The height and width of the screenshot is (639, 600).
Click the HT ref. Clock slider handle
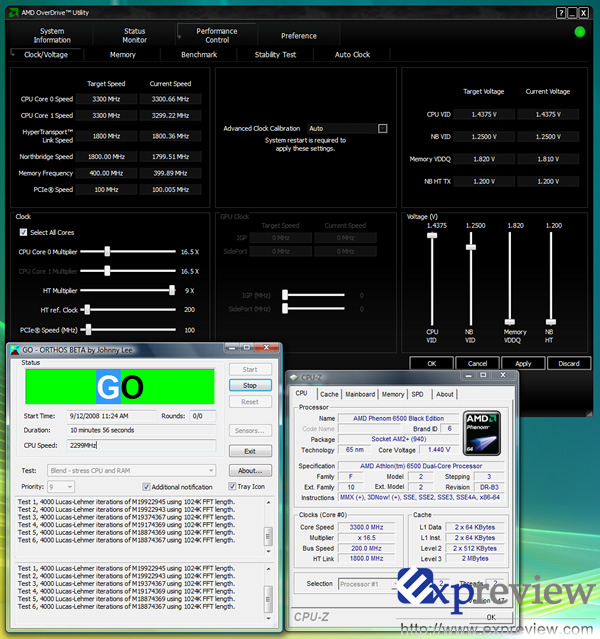click(x=87, y=310)
